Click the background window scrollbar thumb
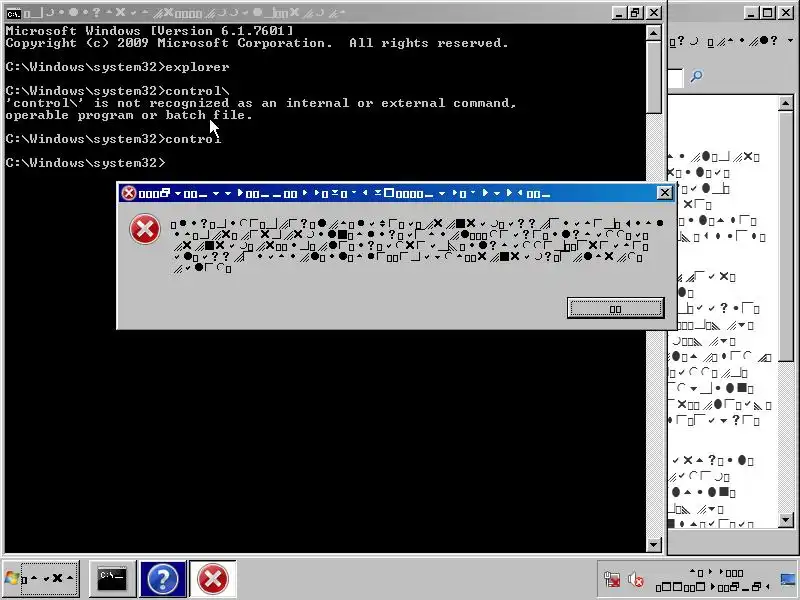The width and height of the screenshot is (800, 600). point(786,236)
